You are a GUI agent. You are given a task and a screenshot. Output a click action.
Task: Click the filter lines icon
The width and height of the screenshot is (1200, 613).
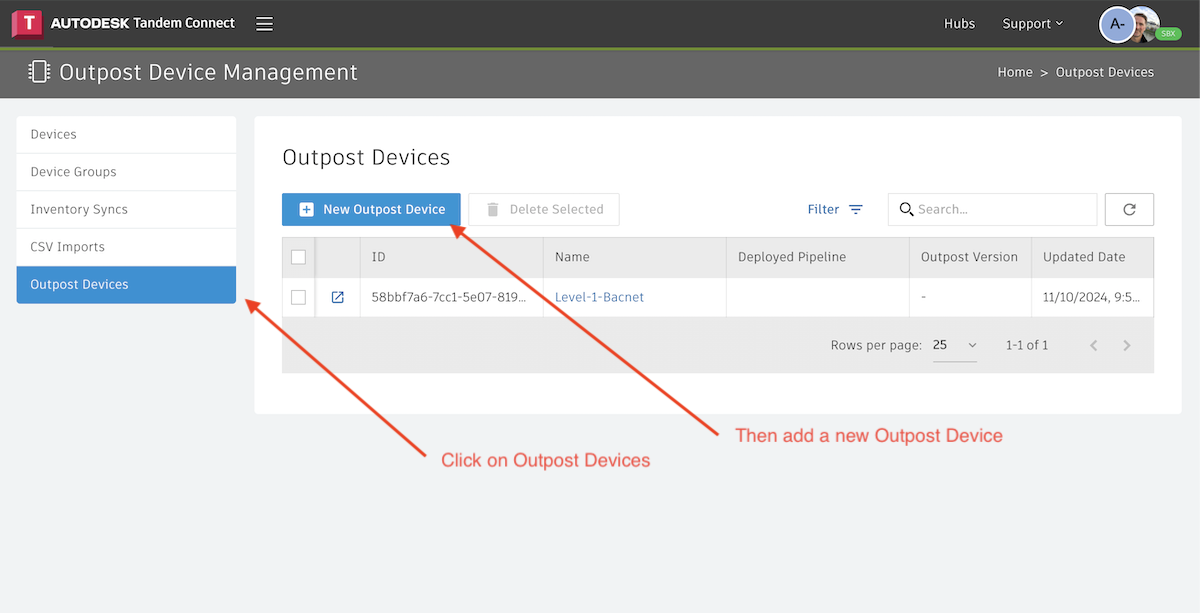pos(856,209)
